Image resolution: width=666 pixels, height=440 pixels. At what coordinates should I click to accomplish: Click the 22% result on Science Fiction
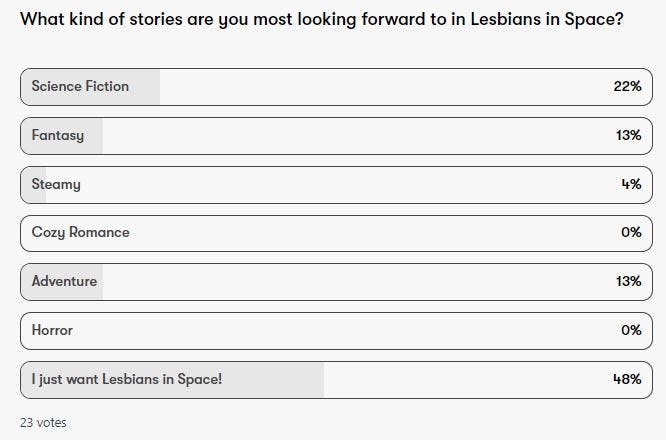(x=627, y=86)
